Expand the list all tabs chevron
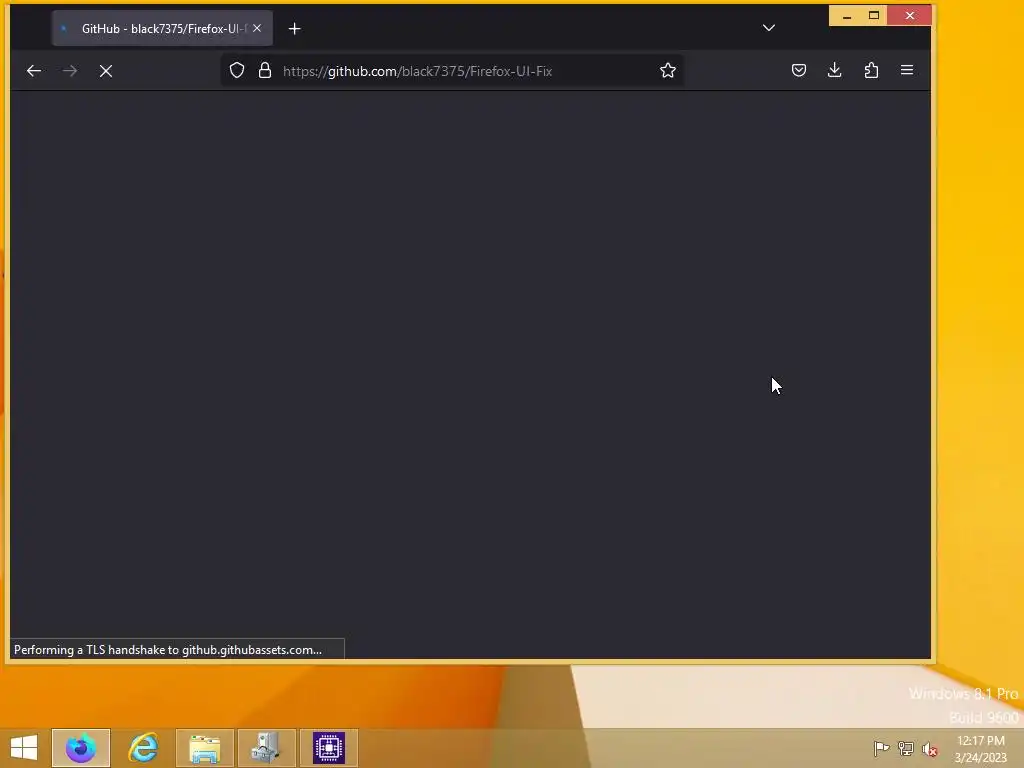Image resolution: width=1024 pixels, height=768 pixels. click(x=769, y=27)
